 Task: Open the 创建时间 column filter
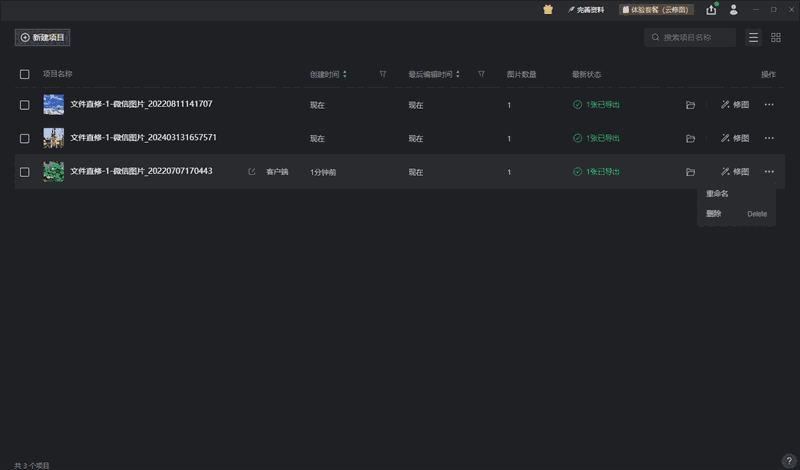point(383,74)
